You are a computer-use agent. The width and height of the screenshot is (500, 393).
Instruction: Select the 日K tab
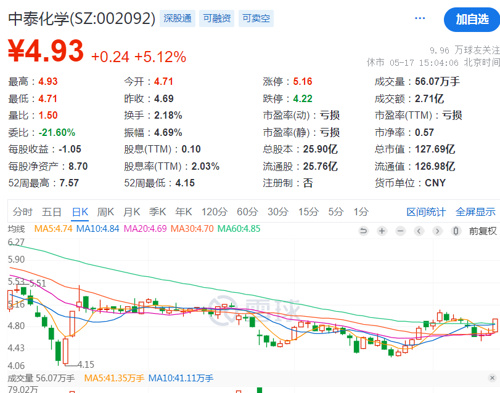click(x=80, y=212)
